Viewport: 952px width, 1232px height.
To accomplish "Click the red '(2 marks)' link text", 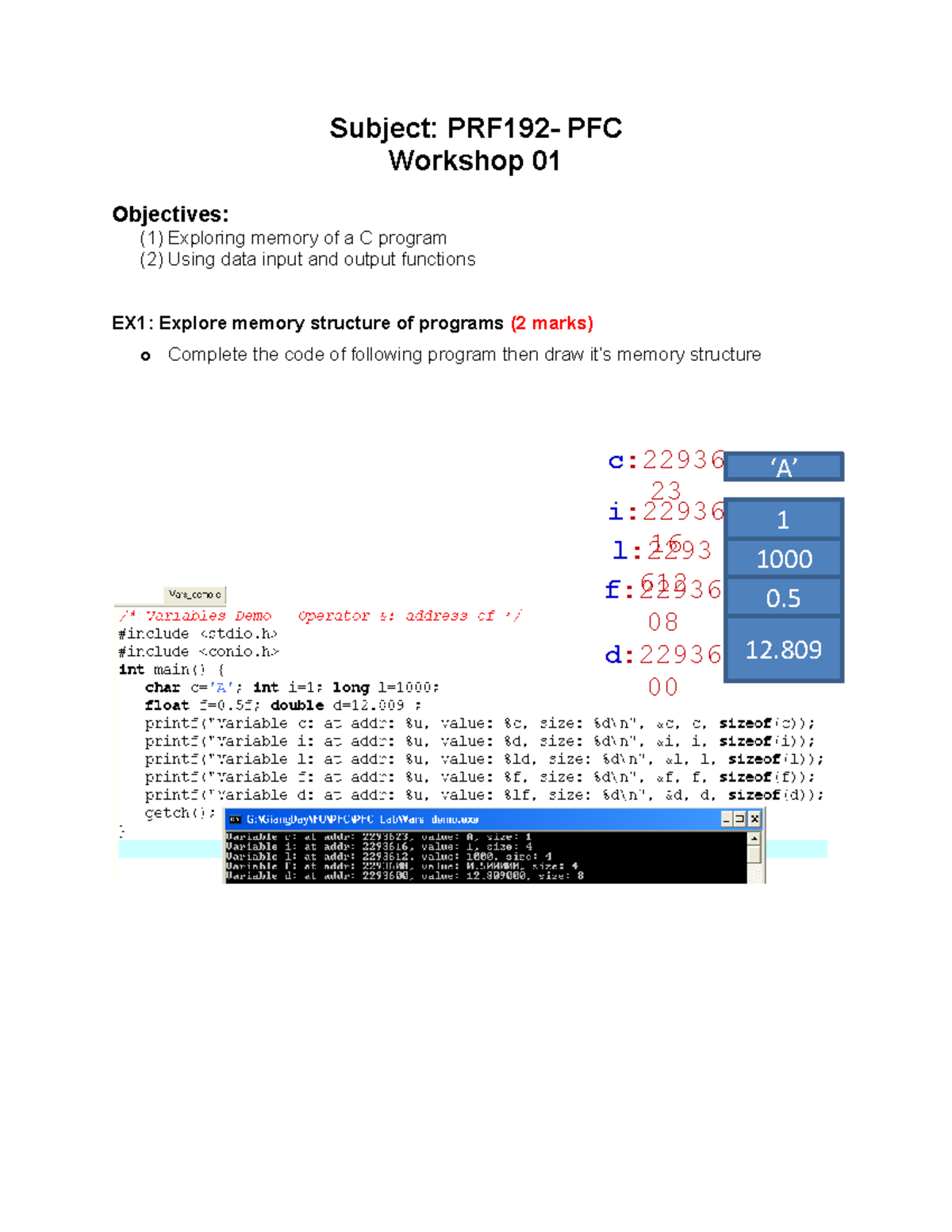I will point(554,323).
